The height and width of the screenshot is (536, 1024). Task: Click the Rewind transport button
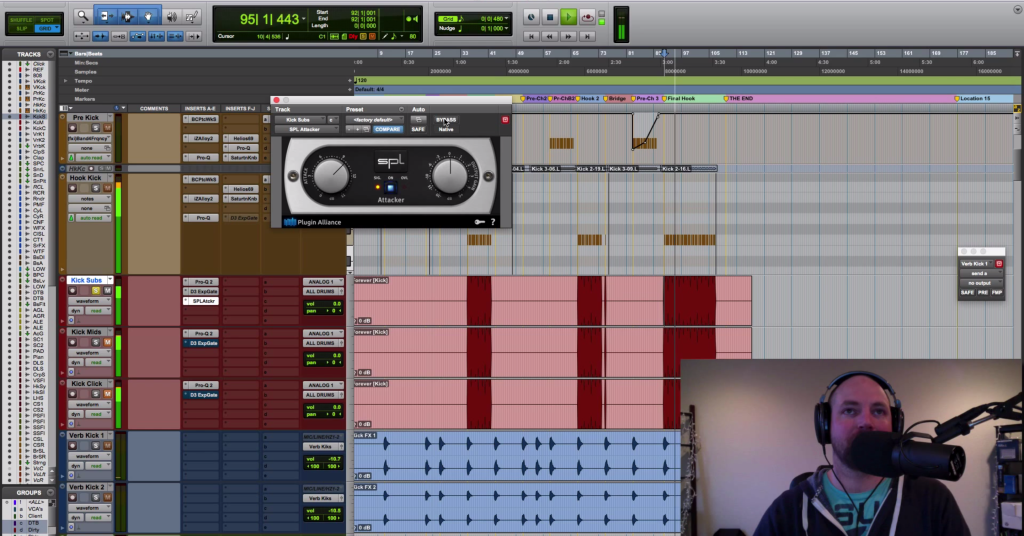point(549,37)
